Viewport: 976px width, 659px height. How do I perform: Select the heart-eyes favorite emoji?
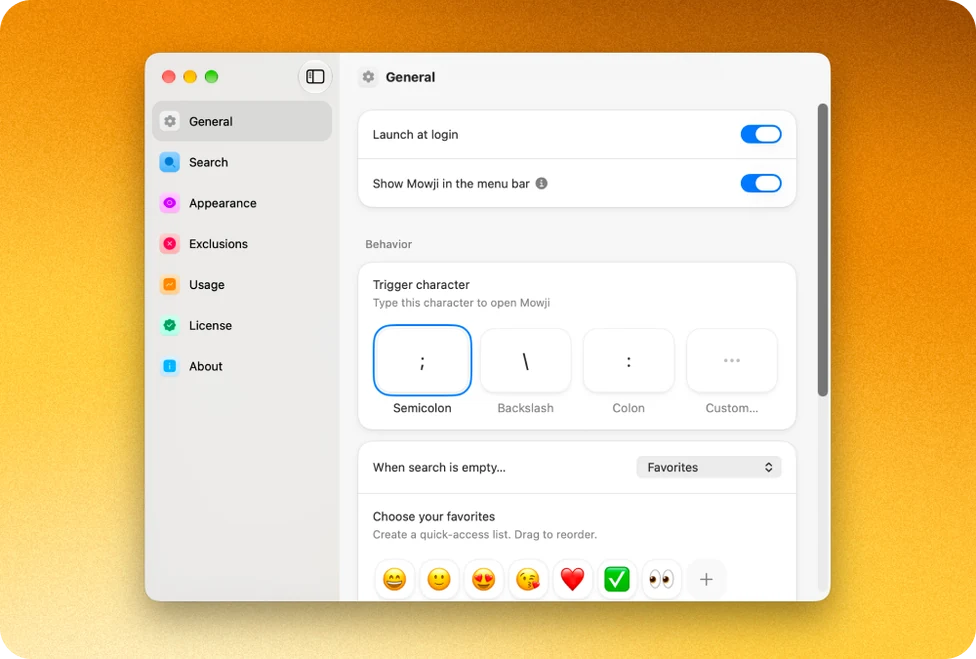(x=484, y=579)
